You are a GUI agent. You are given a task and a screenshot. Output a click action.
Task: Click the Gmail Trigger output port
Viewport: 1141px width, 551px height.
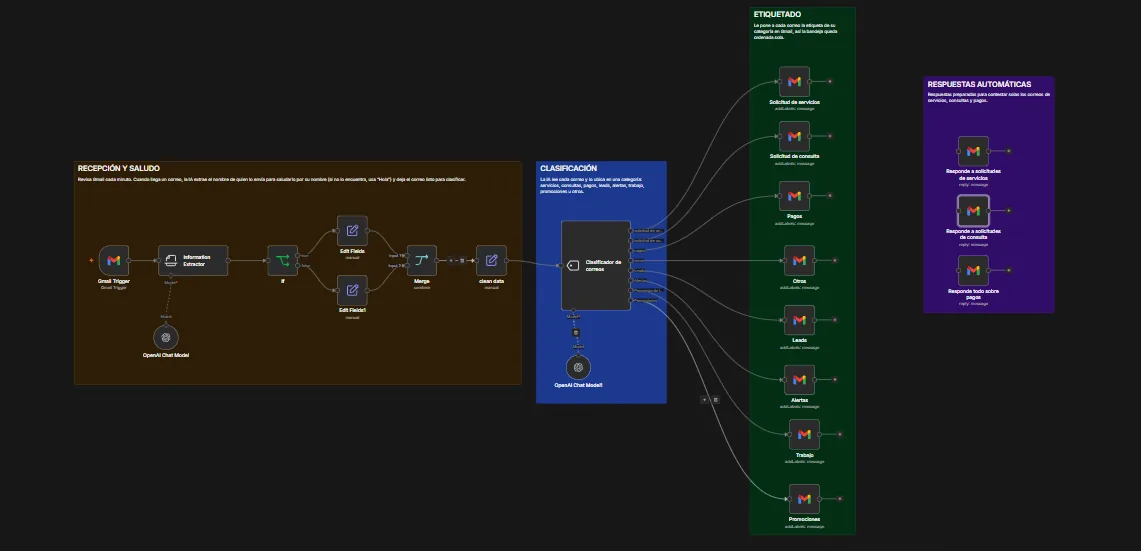pos(130,261)
